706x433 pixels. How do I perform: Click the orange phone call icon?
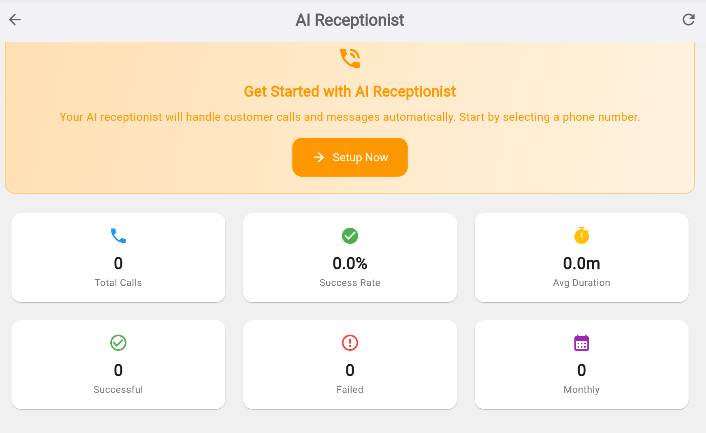tap(350, 58)
